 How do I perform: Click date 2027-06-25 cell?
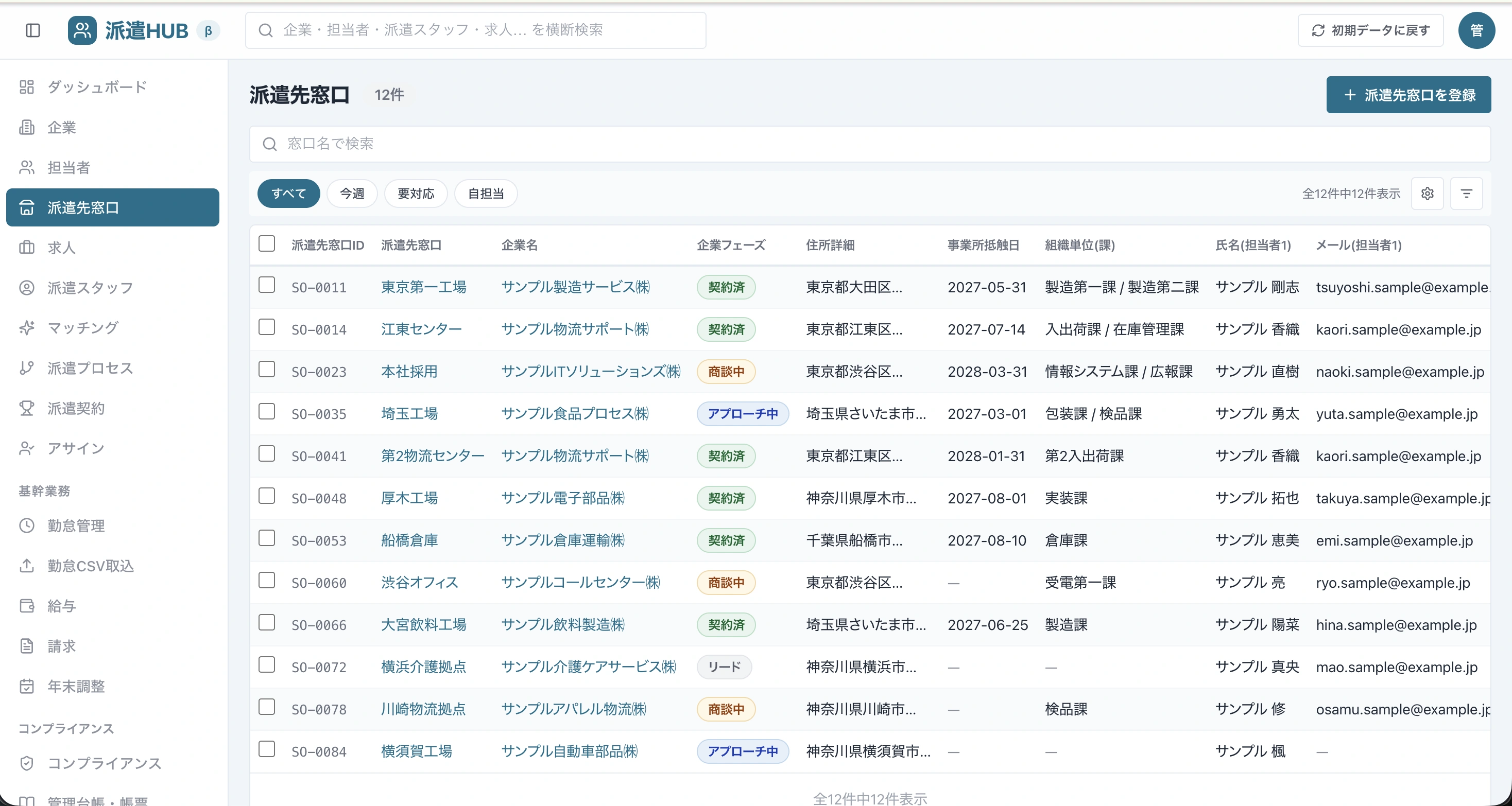click(988, 625)
